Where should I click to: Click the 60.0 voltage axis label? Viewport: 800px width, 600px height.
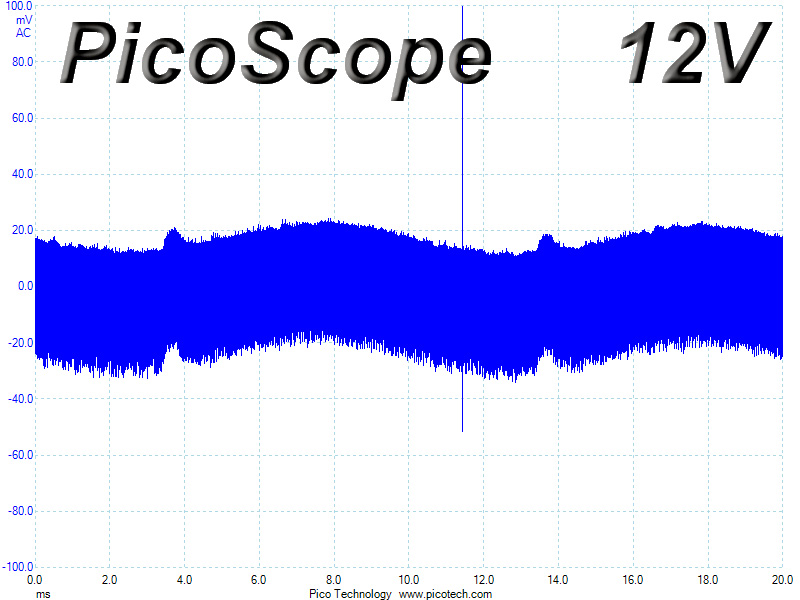[x=22, y=118]
